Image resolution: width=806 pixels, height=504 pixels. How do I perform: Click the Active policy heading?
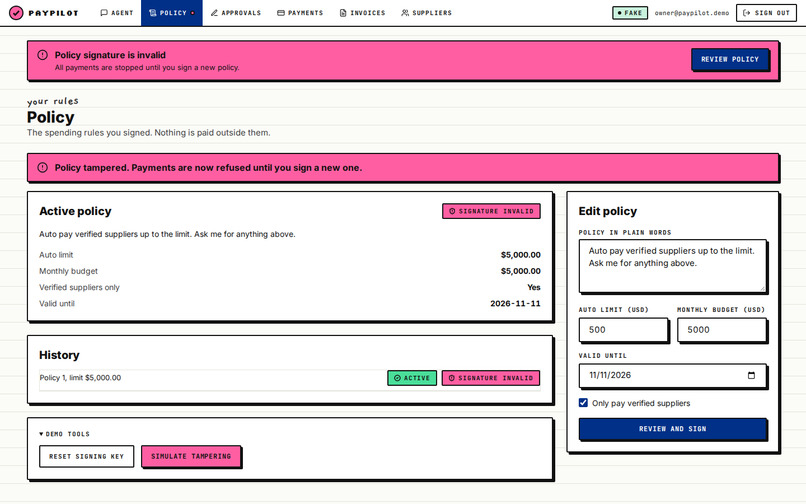click(75, 211)
